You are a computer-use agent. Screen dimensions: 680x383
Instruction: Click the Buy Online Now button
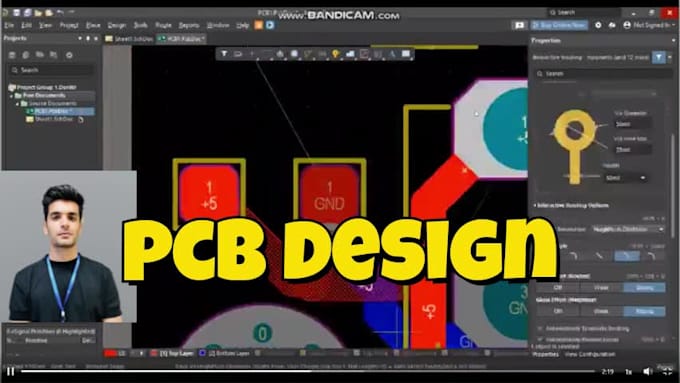[559, 25]
